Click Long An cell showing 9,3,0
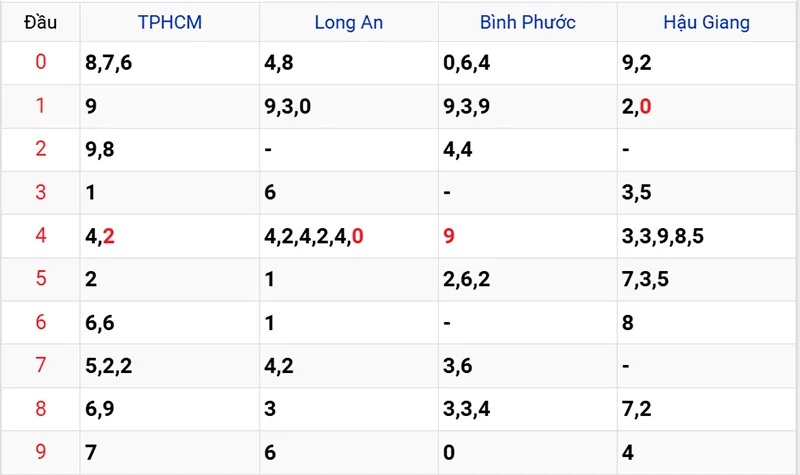Image resolution: width=800 pixels, height=475 pixels. pyautogui.click(x=288, y=107)
